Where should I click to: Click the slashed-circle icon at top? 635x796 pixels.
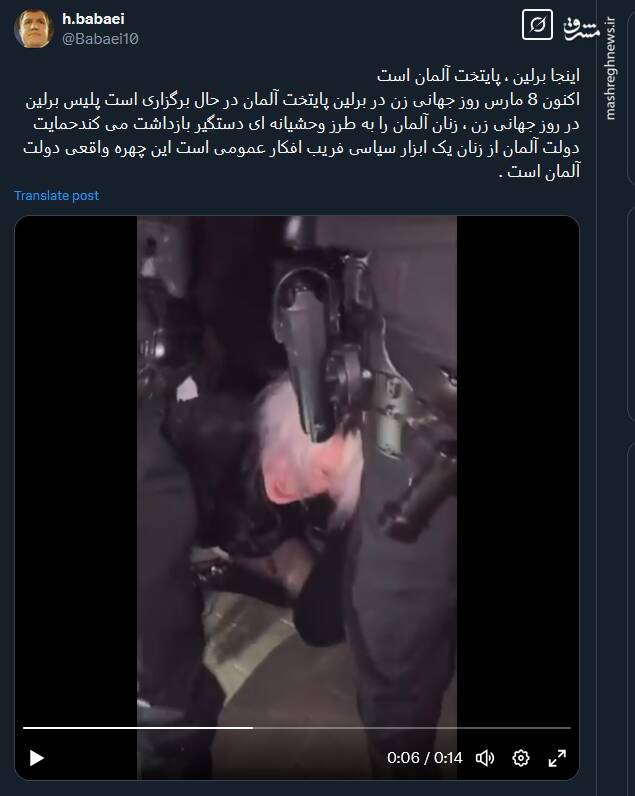(537, 25)
